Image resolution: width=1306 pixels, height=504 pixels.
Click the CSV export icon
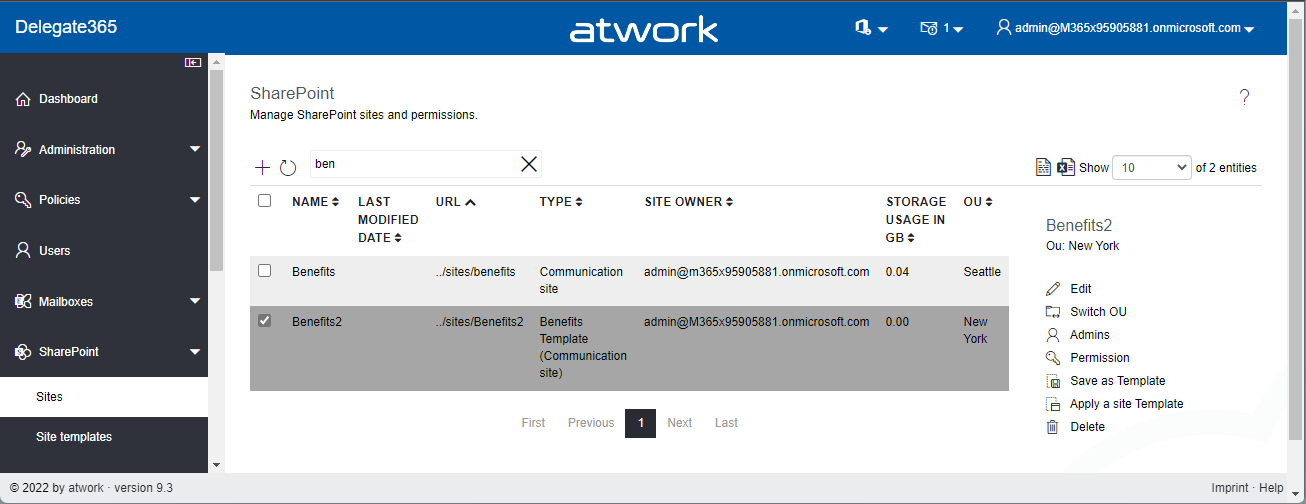pyautogui.click(x=1043, y=167)
